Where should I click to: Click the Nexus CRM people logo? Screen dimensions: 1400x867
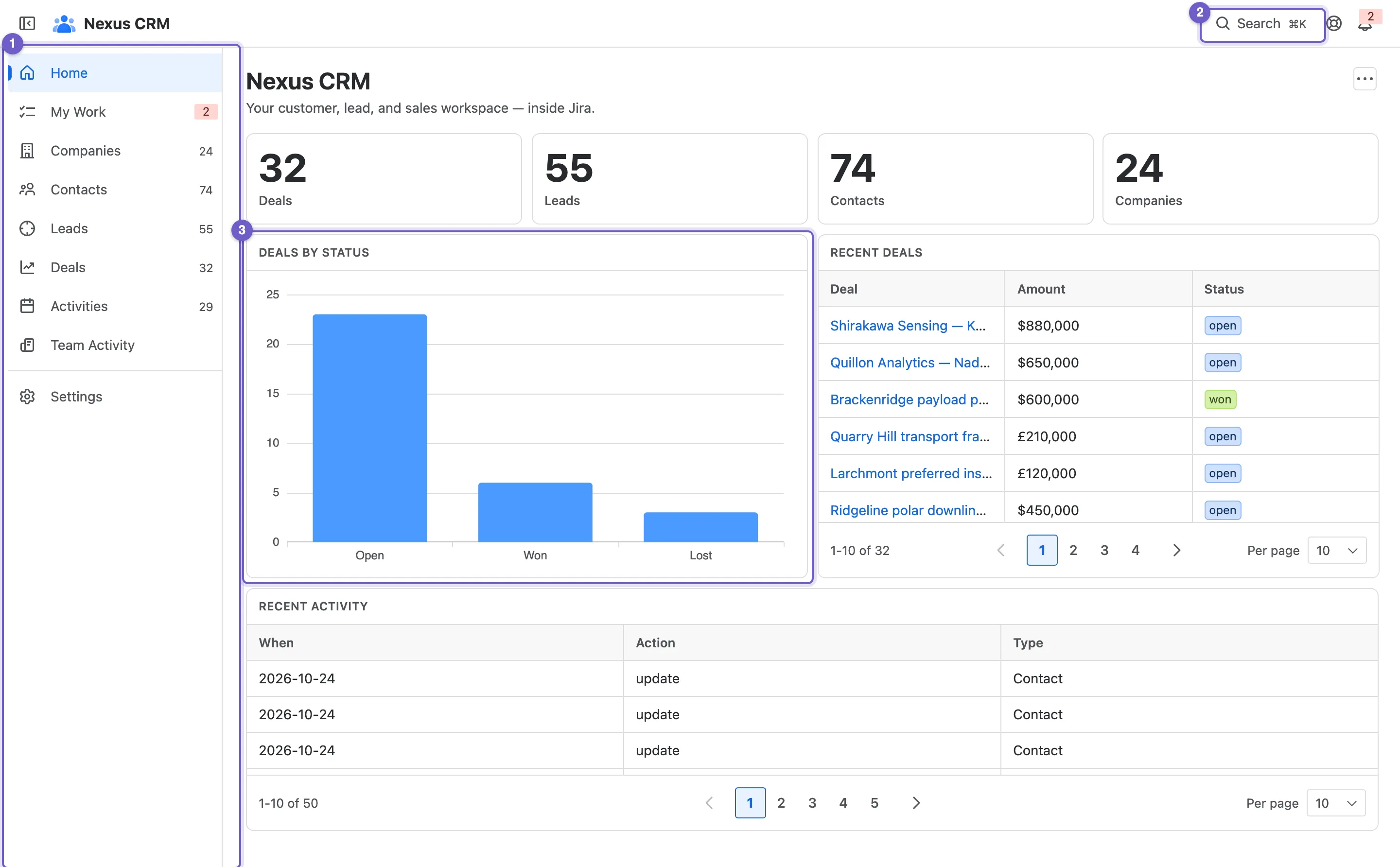coord(64,23)
